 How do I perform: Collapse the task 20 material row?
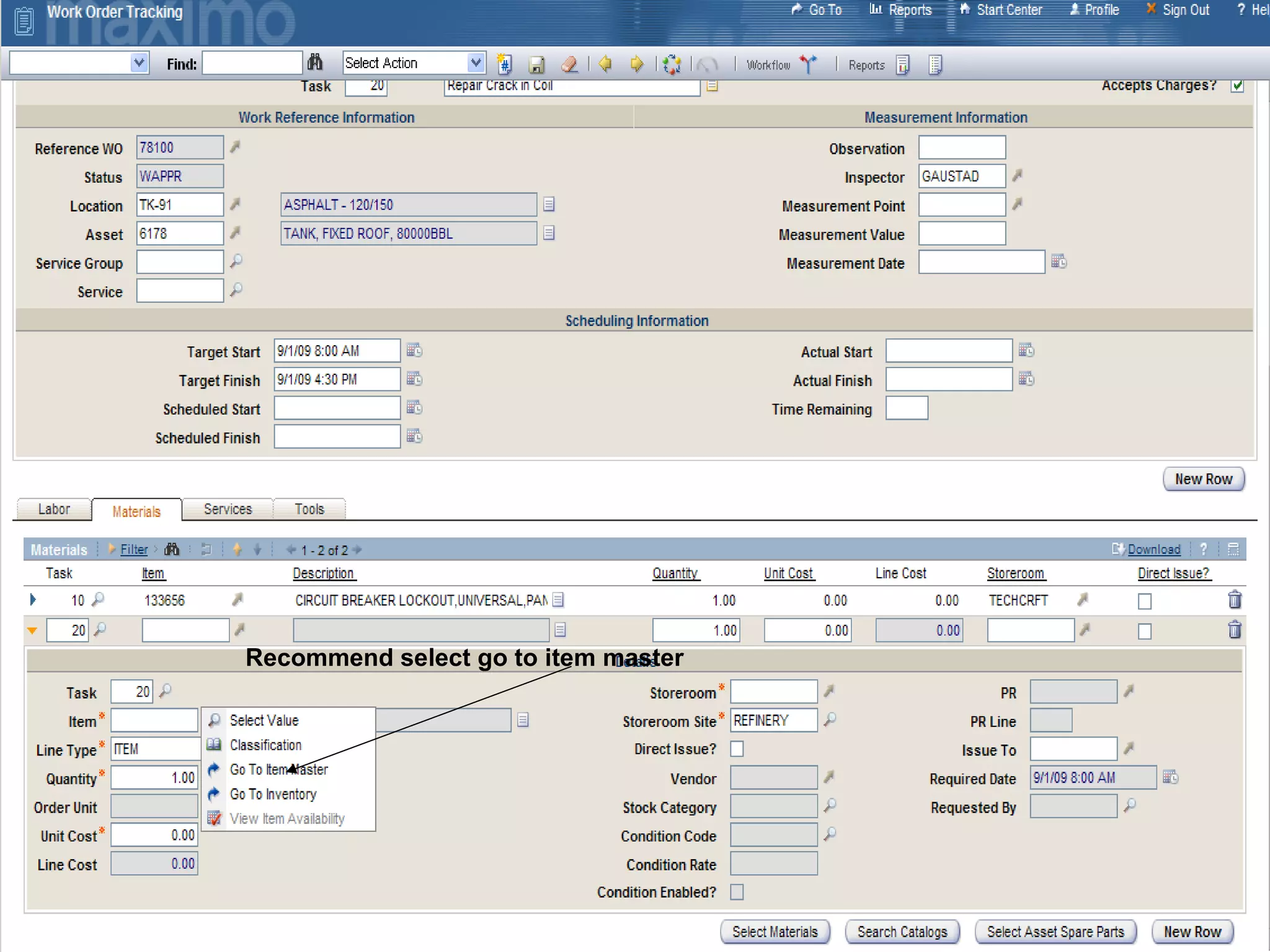tap(32, 631)
